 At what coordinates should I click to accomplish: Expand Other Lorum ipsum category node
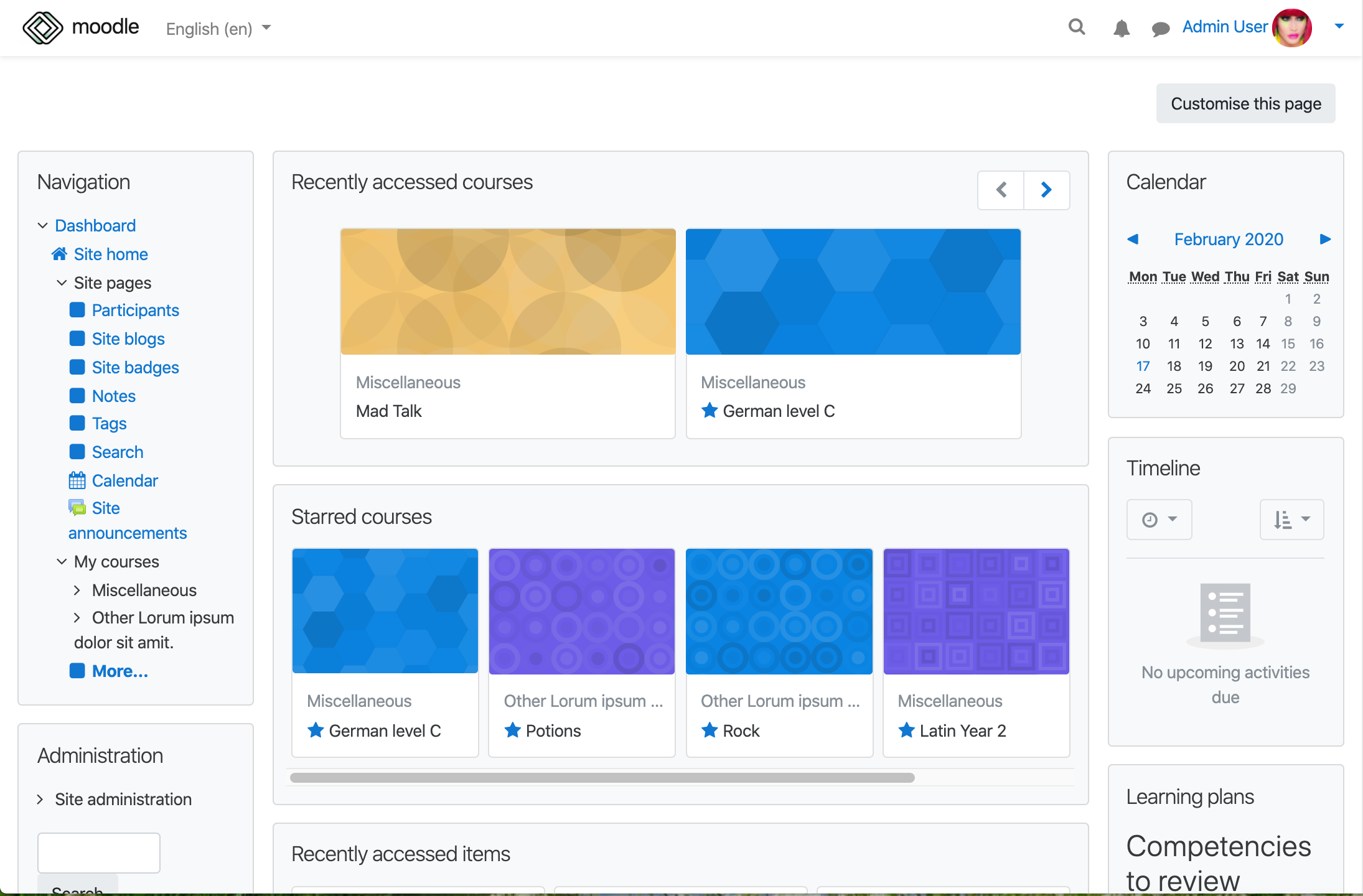point(77,617)
